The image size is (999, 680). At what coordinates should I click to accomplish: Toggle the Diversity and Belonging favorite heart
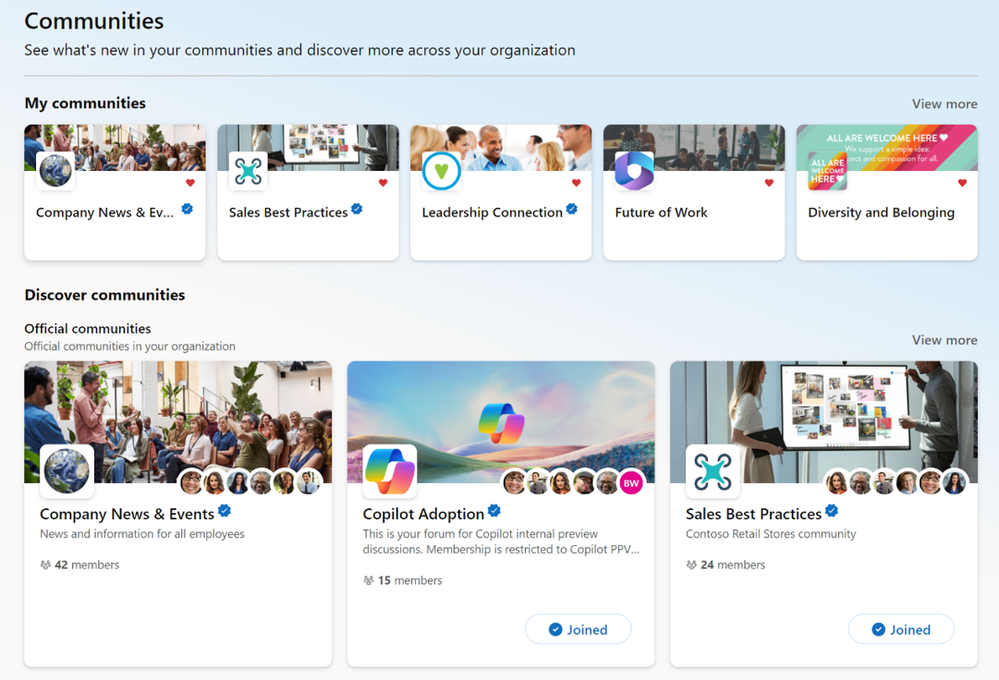coord(962,183)
